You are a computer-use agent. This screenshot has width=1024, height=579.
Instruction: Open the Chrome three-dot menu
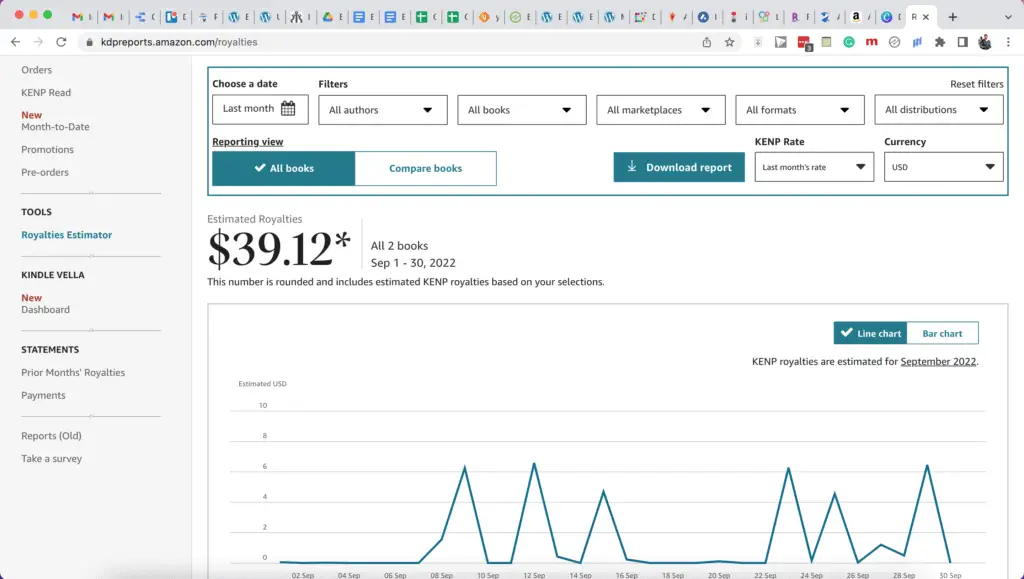pos(1008,42)
